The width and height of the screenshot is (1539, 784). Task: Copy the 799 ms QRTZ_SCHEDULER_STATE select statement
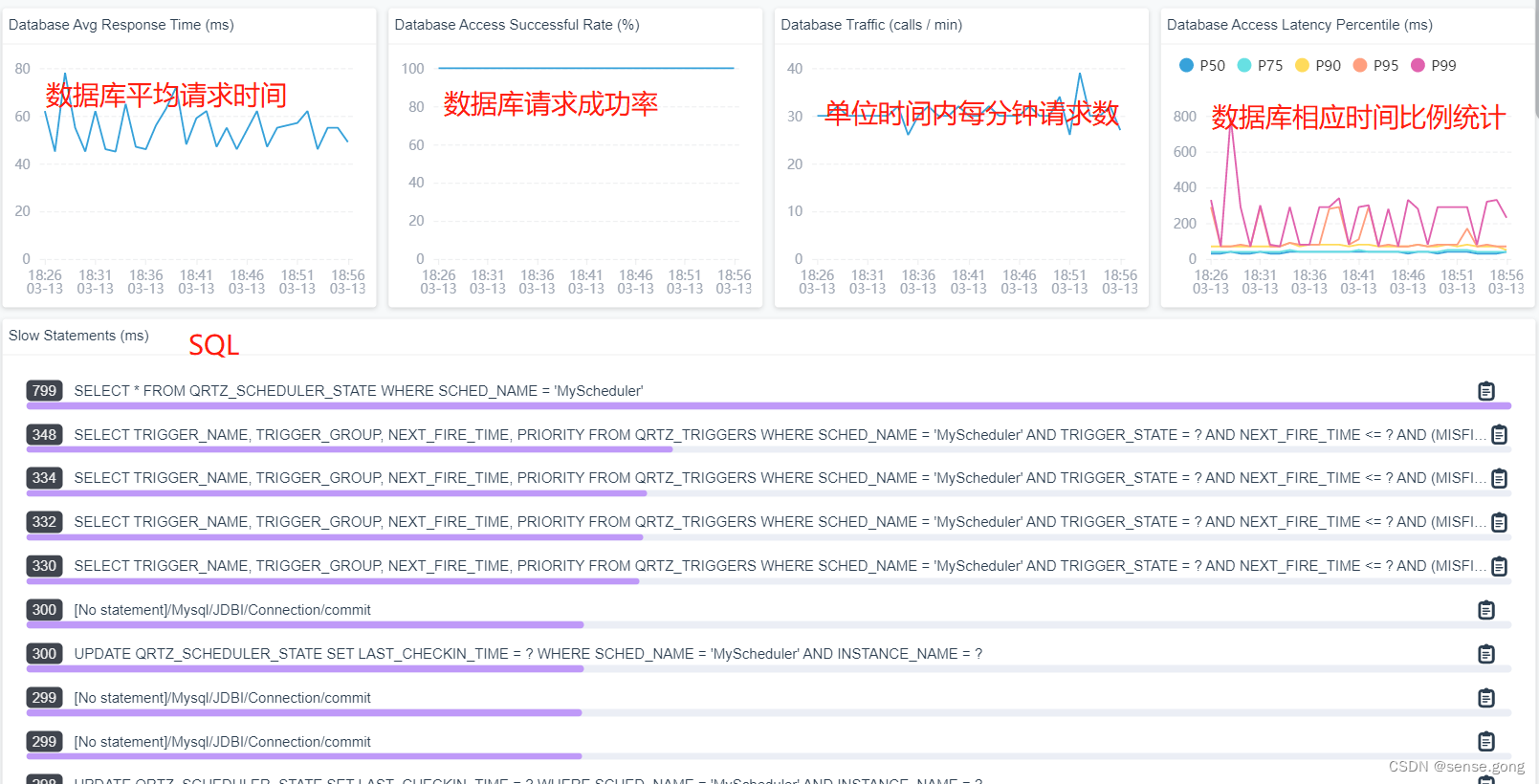(1486, 391)
